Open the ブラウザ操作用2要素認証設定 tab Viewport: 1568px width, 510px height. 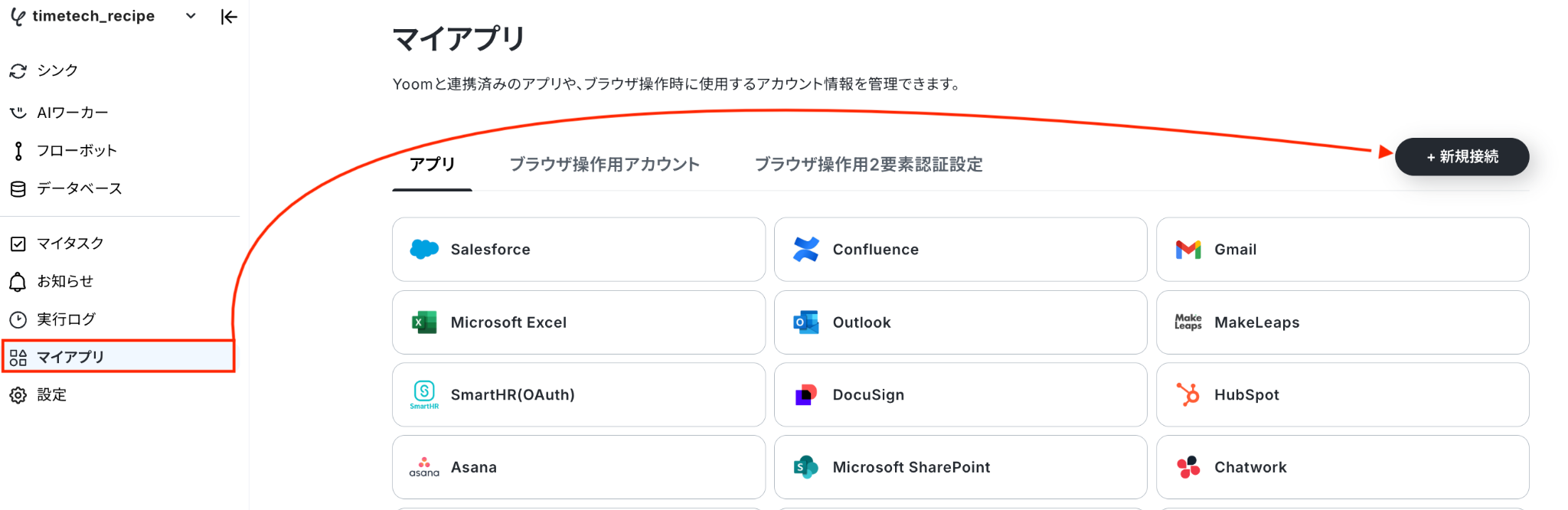pos(868,164)
